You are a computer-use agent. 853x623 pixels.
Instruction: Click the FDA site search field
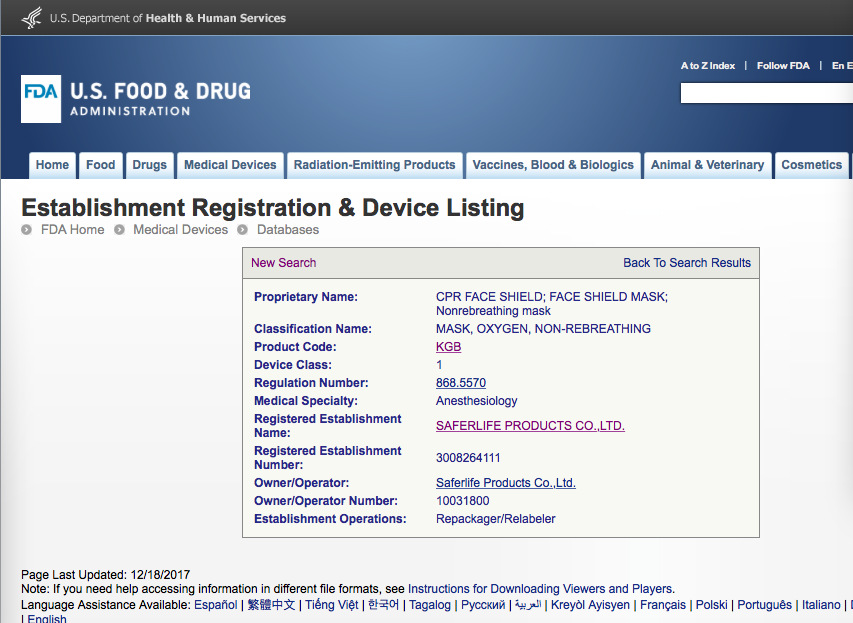pos(767,93)
